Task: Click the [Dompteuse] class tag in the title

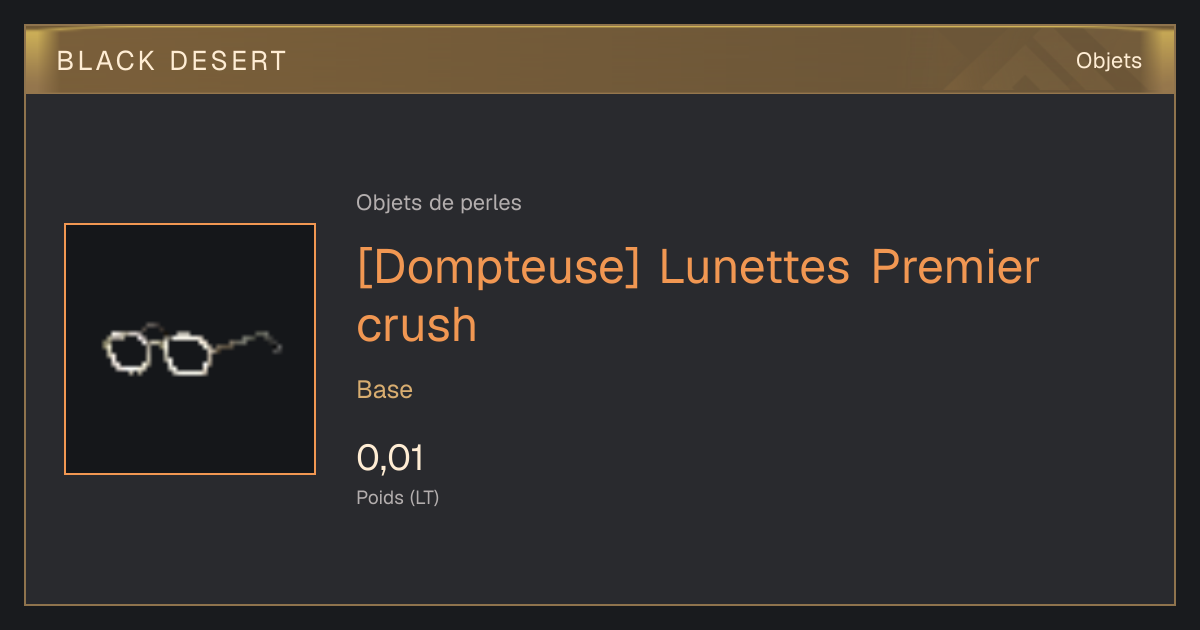Action: [497, 268]
